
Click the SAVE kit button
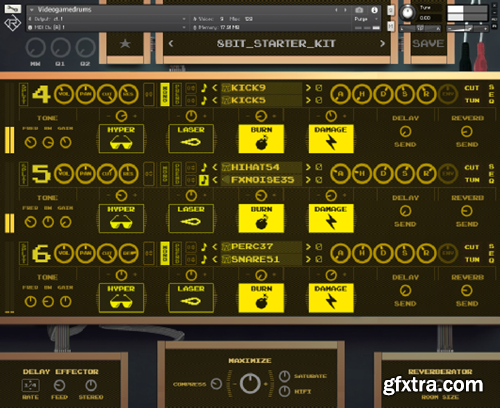point(428,43)
